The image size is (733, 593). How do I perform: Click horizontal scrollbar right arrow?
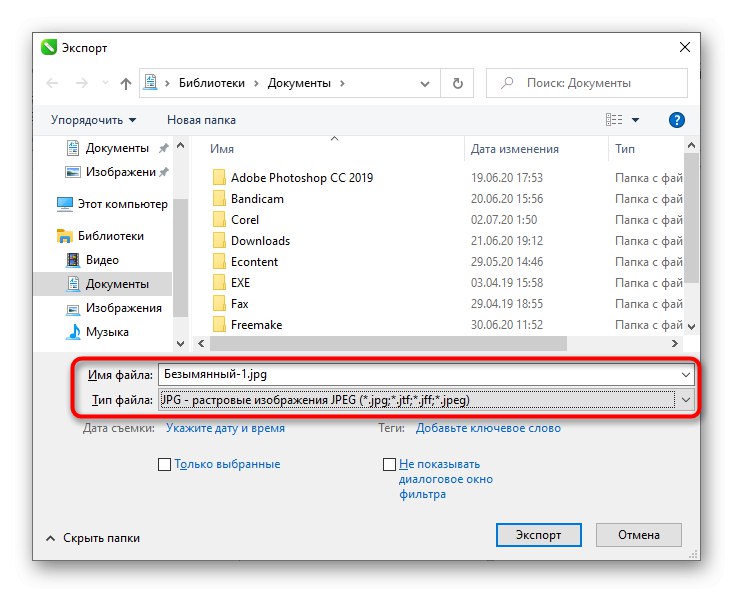[x=675, y=343]
